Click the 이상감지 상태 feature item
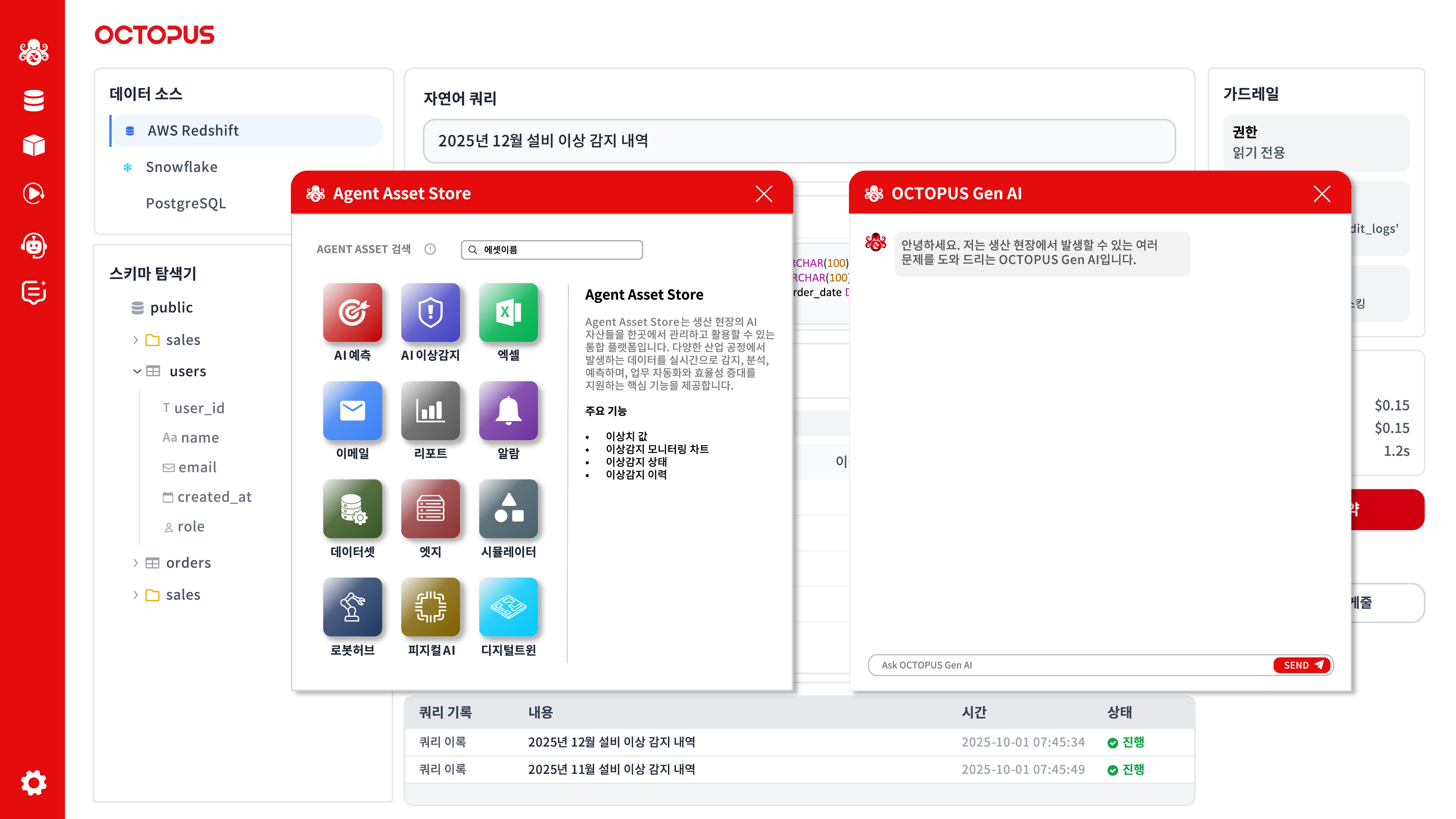Image resolution: width=1456 pixels, height=819 pixels. [636, 462]
